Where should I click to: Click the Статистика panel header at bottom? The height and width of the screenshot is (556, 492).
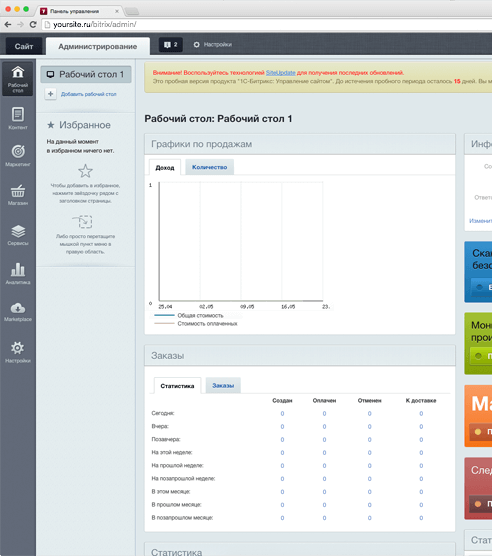point(300,549)
